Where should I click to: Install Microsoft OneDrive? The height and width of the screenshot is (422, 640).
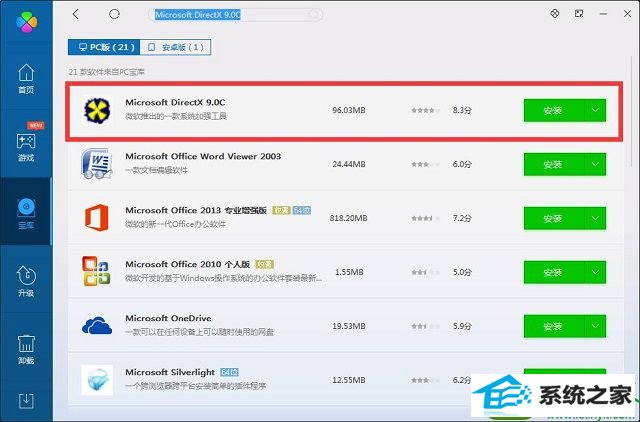tap(554, 326)
